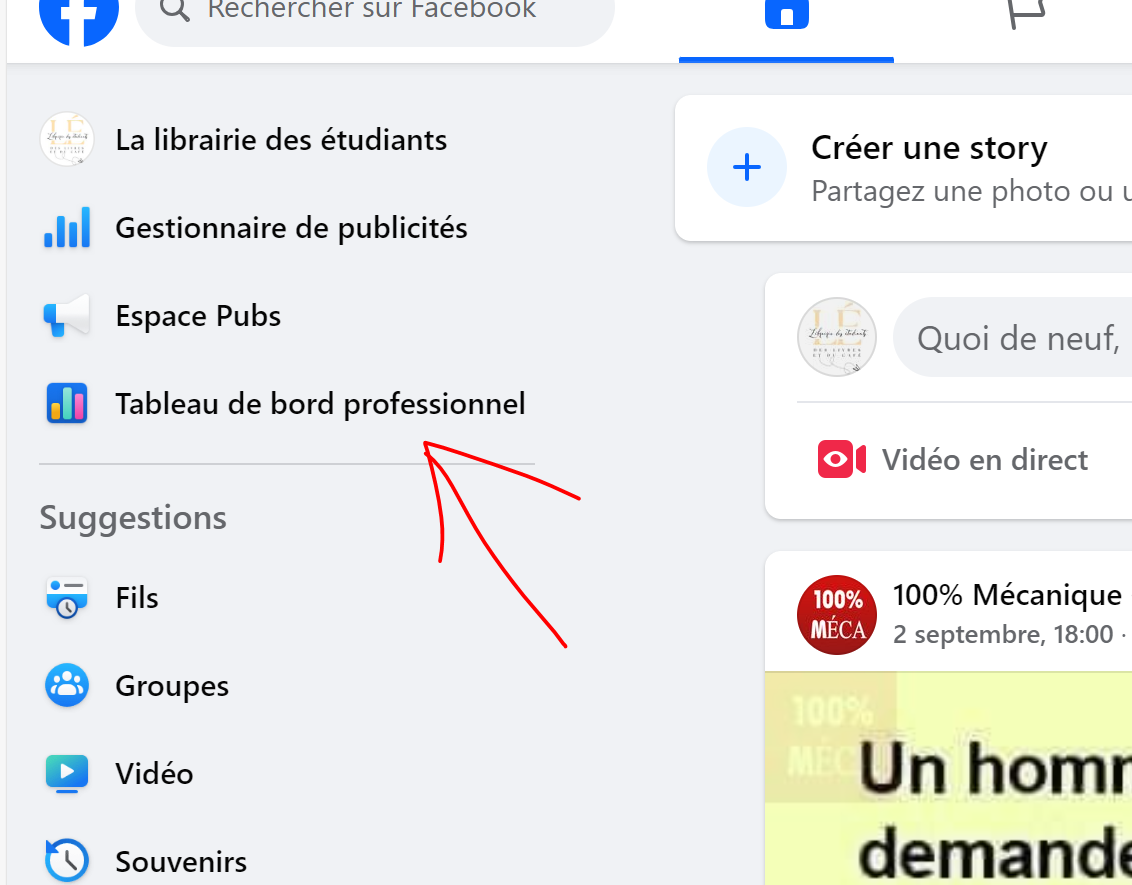1132x885 pixels.
Task: Click the Gestionnaire de publicités bar chart icon
Action: coord(67,227)
